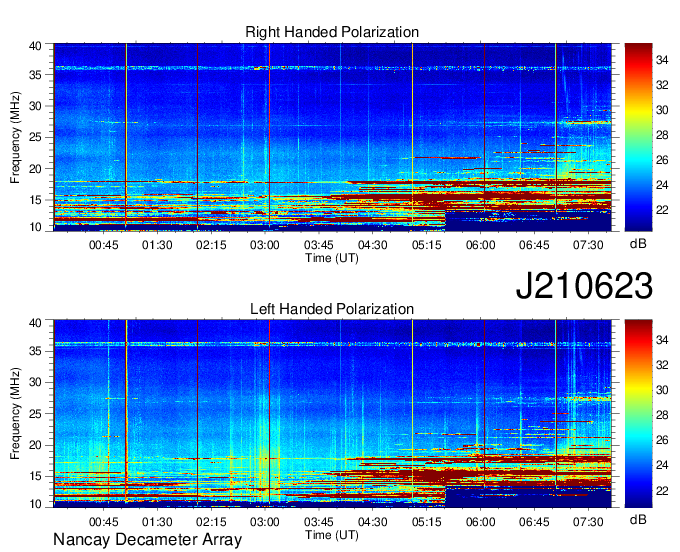Viewport: 680px width, 552px height.
Task: Click the 00:45 tick under Right Handed plot
Action: pyautogui.click(x=104, y=245)
